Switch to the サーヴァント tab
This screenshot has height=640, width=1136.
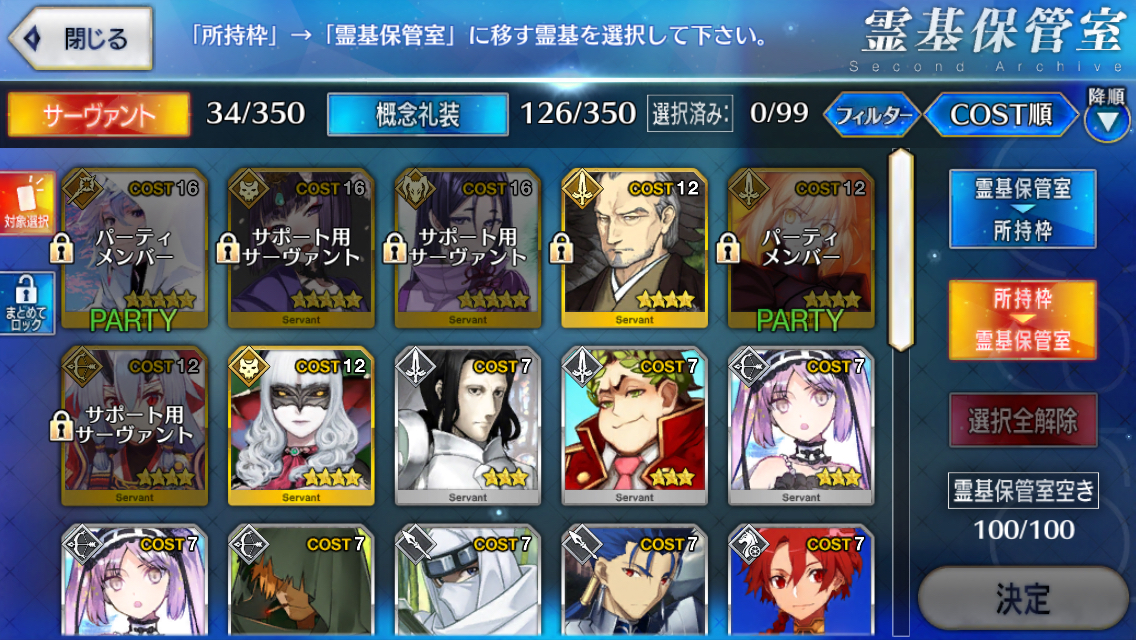pos(99,115)
